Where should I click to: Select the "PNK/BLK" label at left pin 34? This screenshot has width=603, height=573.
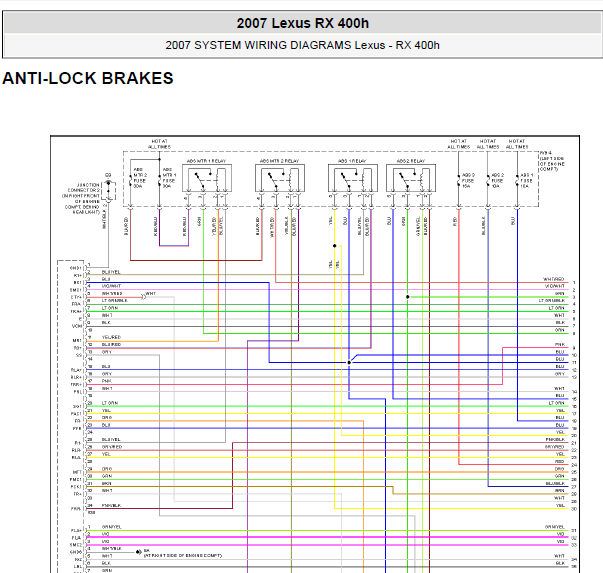tap(111, 505)
